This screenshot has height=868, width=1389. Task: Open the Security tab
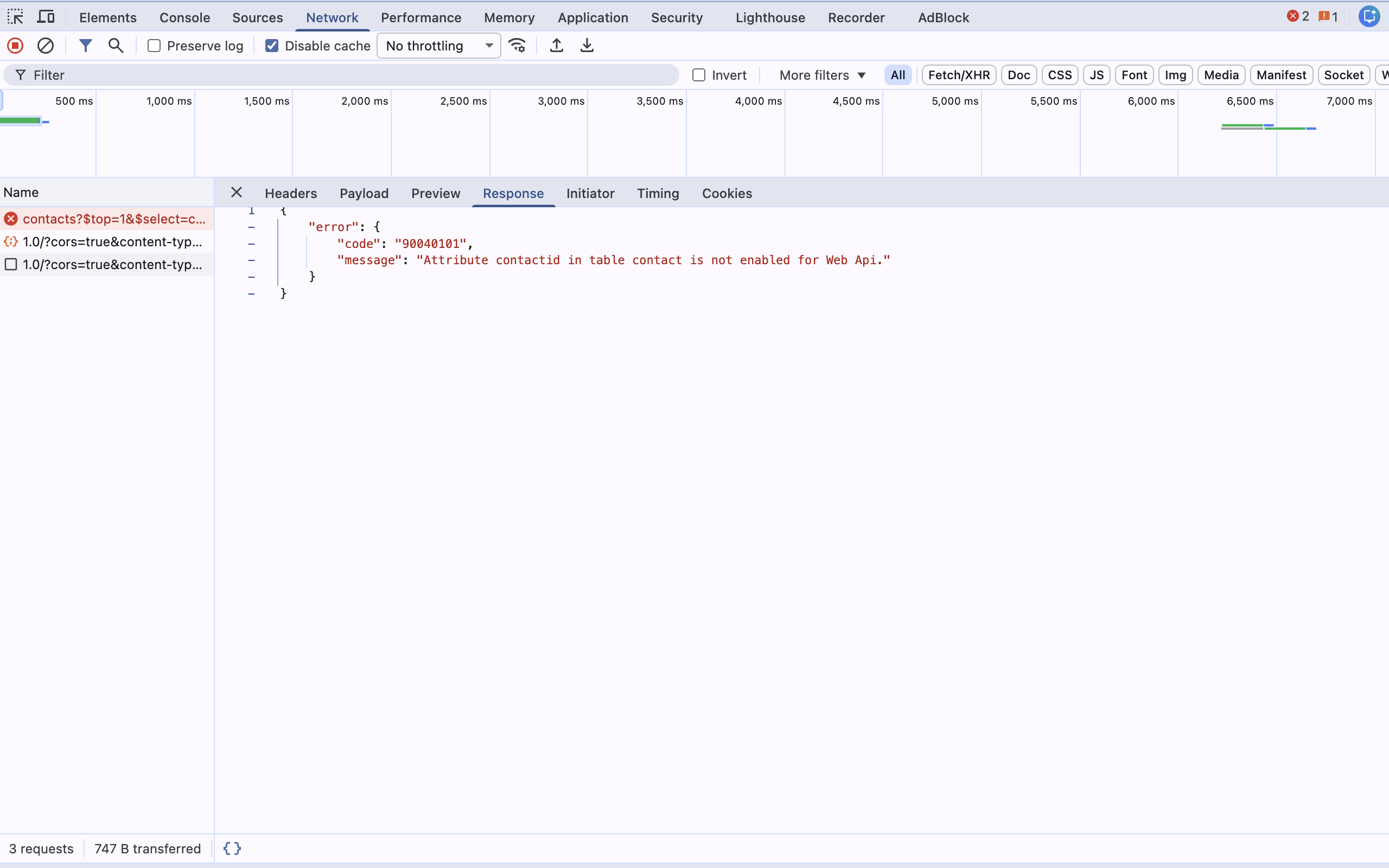point(677,18)
